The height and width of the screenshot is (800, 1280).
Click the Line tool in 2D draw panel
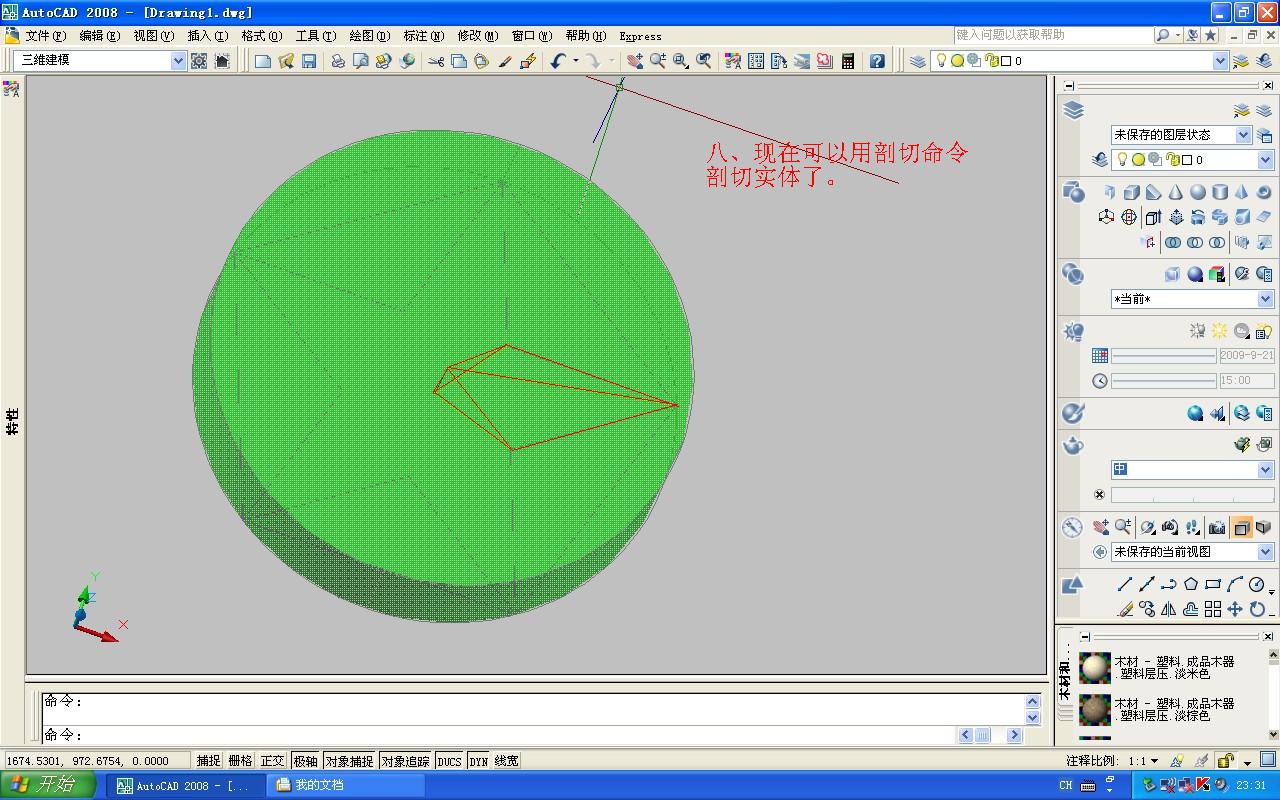tap(1125, 584)
